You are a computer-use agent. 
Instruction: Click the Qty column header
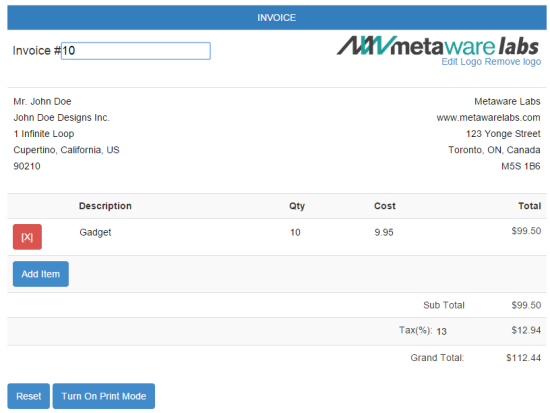coord(297,206)
